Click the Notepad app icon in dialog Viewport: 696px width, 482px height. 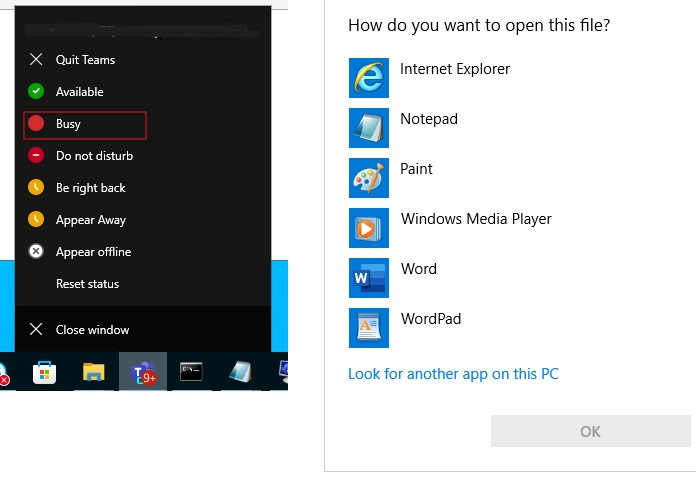click(x=369, y=128)
